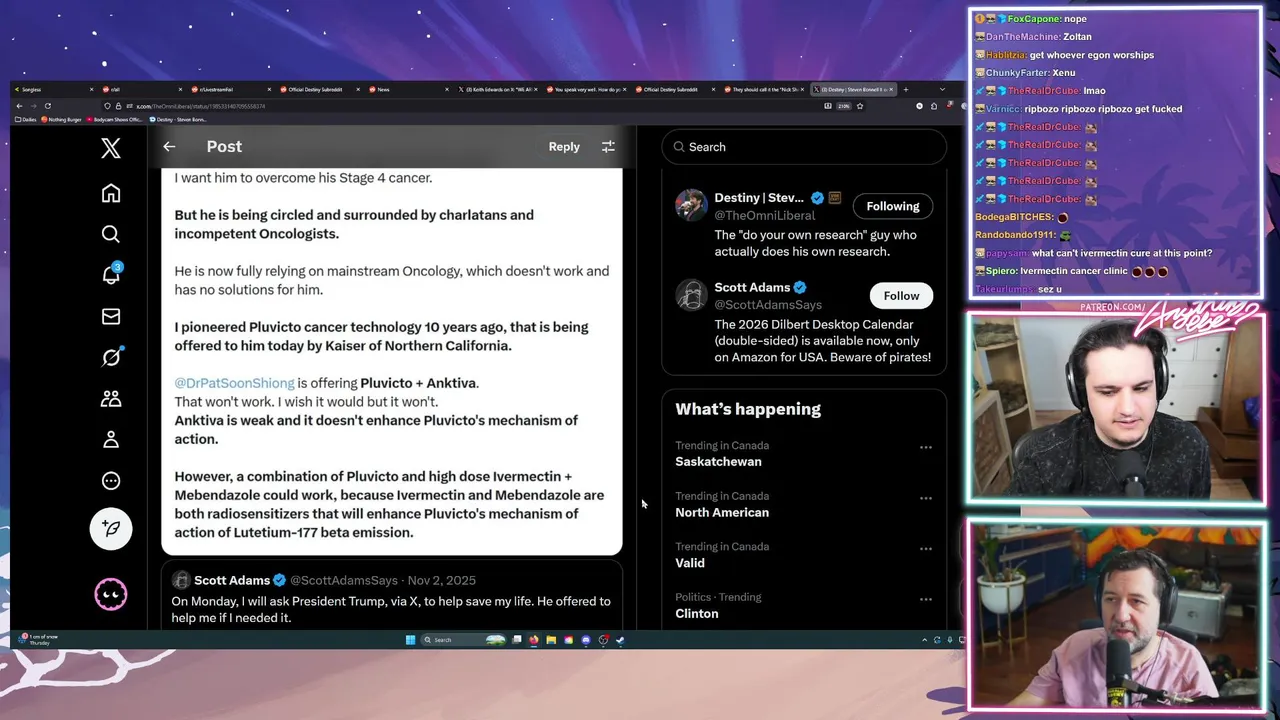Click the Following button for Destiny
1280x720 pixels.
[893, 206]
